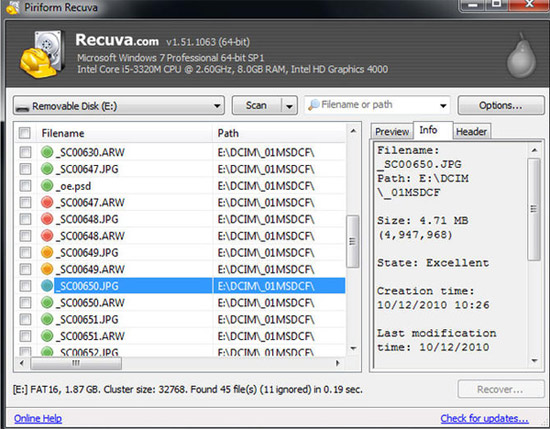Click the green status dot for _oe.psd
The image size is (550, 429).
(x=47, y=186)
